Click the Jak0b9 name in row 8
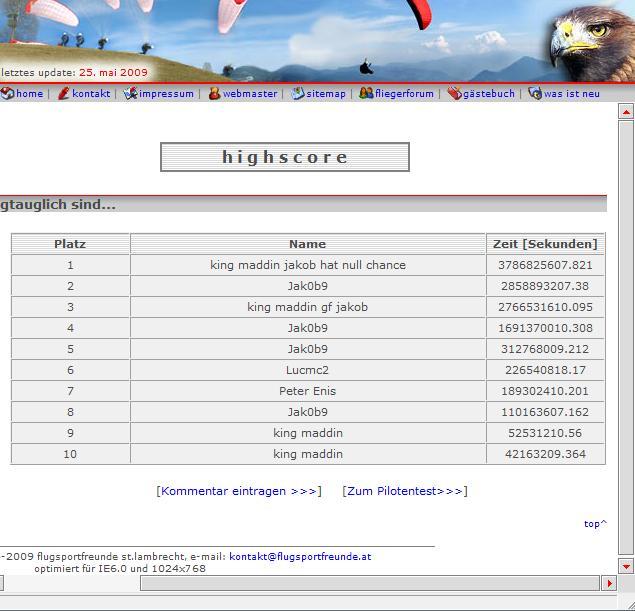The width and height of the screenshot is (635, 611). tap(308, 412)
